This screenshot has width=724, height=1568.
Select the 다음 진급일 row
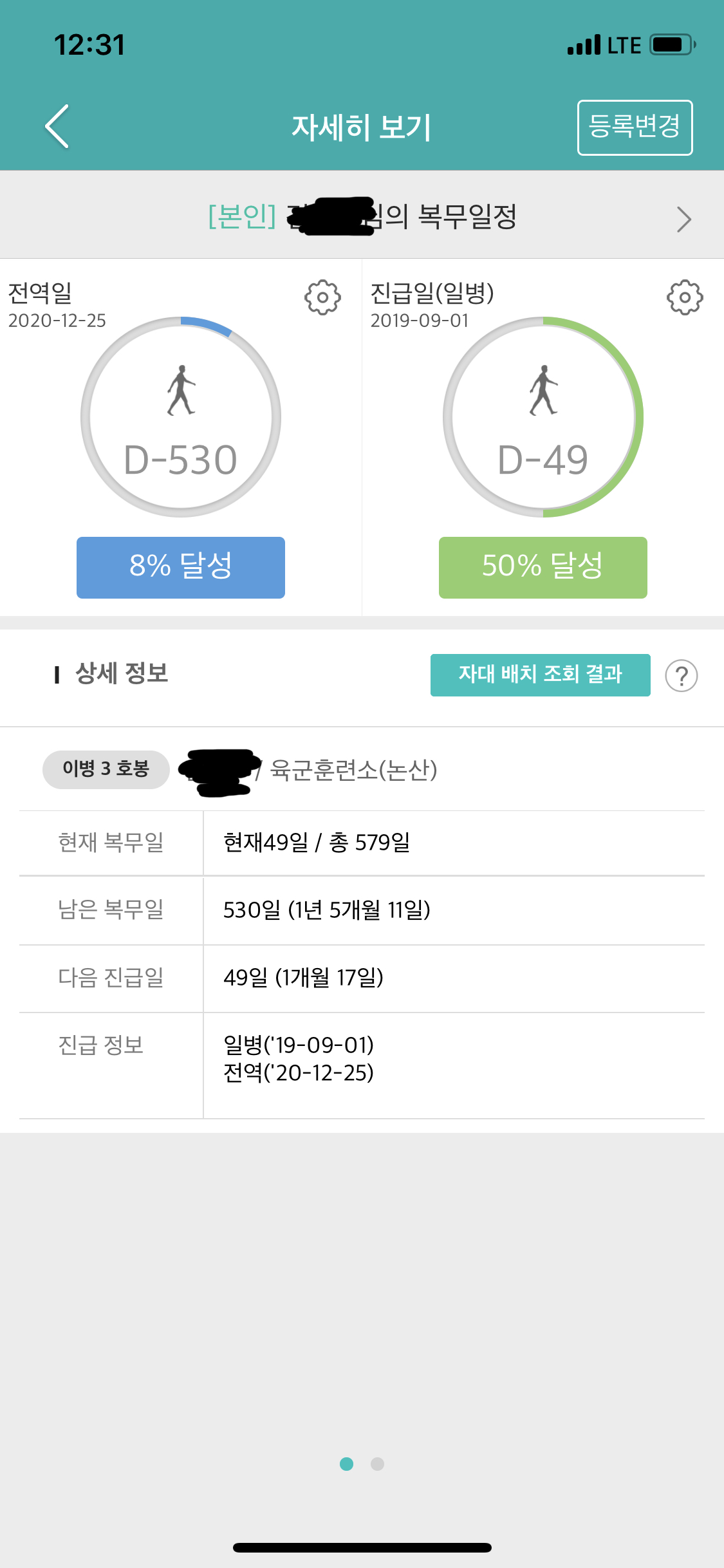pos(362,978)
